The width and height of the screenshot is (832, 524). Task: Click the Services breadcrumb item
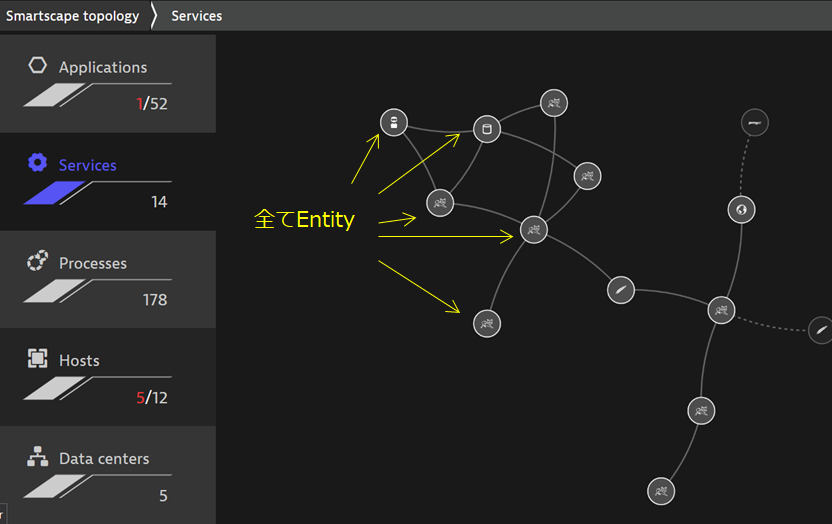[196, 16]
